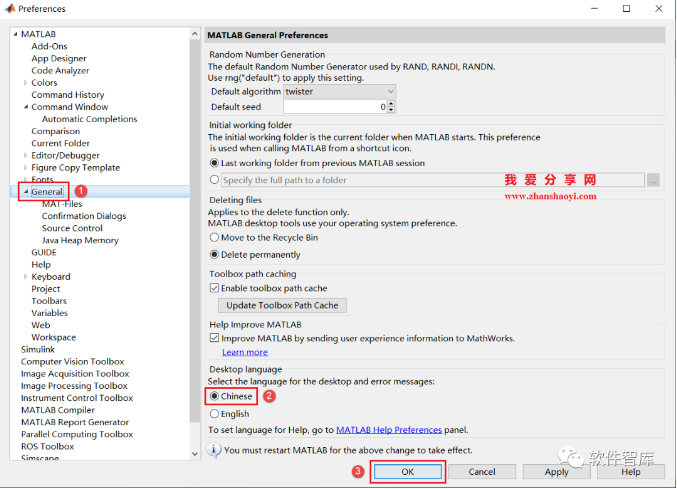Select Image Processing Toolbox item
The image size is (677, 489).
pyautogui.click(x=74, y=385)
